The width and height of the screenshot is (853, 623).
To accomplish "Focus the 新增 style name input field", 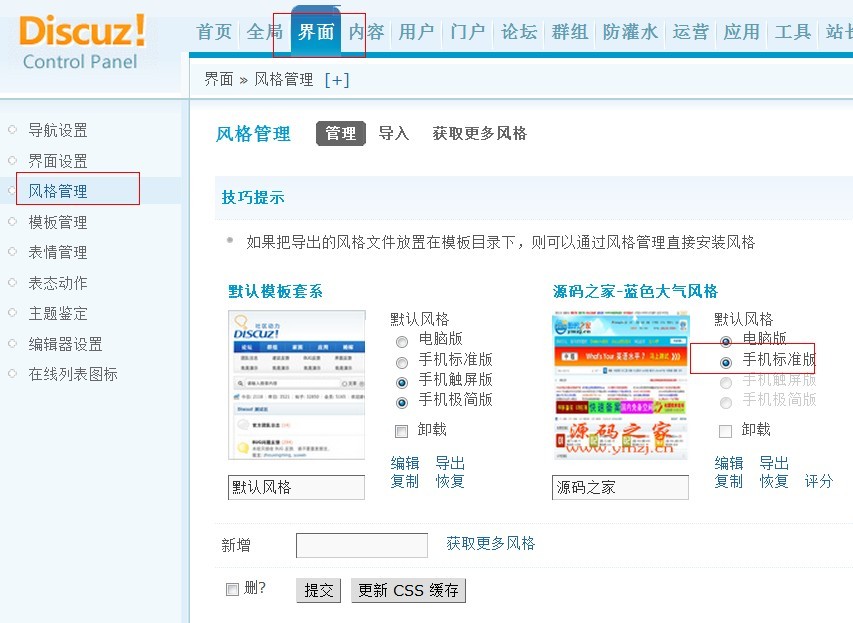I will [x=362, y=545].
